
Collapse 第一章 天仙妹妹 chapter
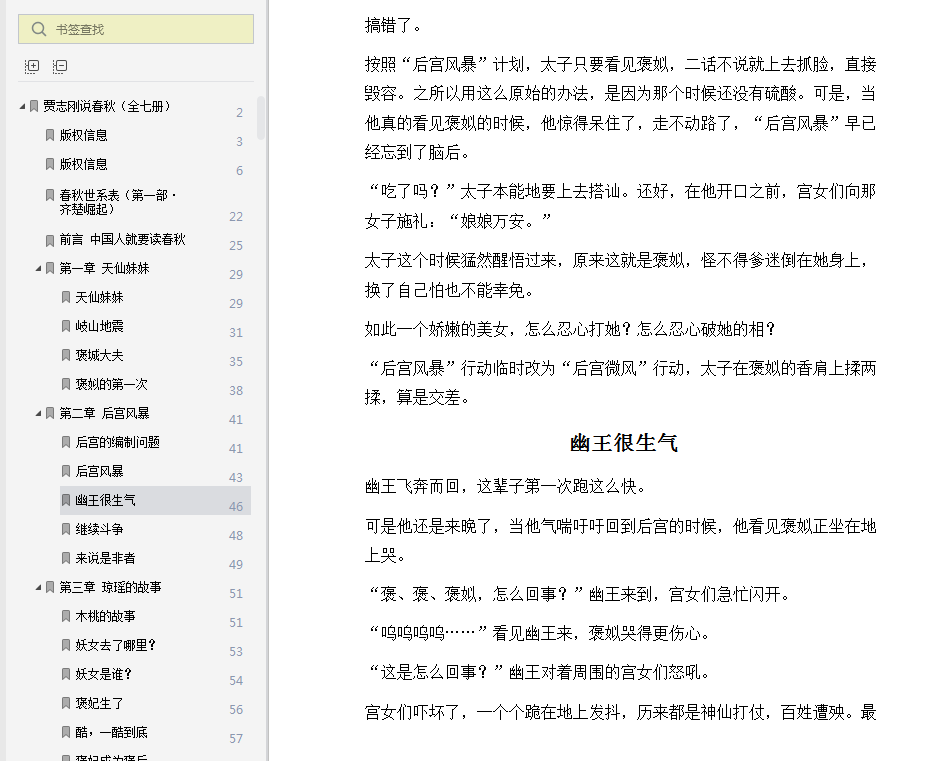(39, 269)
